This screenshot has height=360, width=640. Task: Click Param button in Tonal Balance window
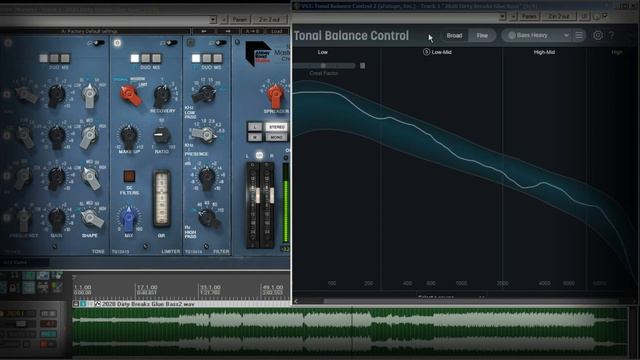529,16
